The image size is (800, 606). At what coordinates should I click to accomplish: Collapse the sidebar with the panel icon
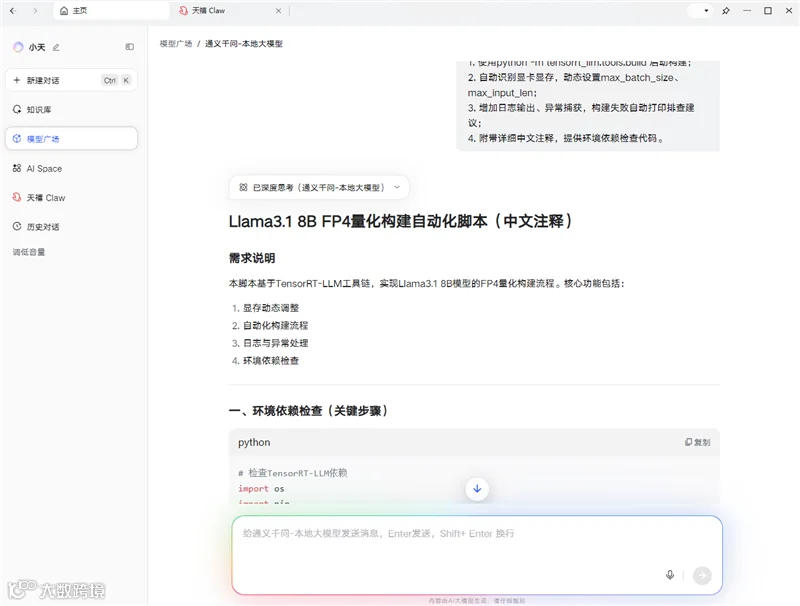point(130,47)
